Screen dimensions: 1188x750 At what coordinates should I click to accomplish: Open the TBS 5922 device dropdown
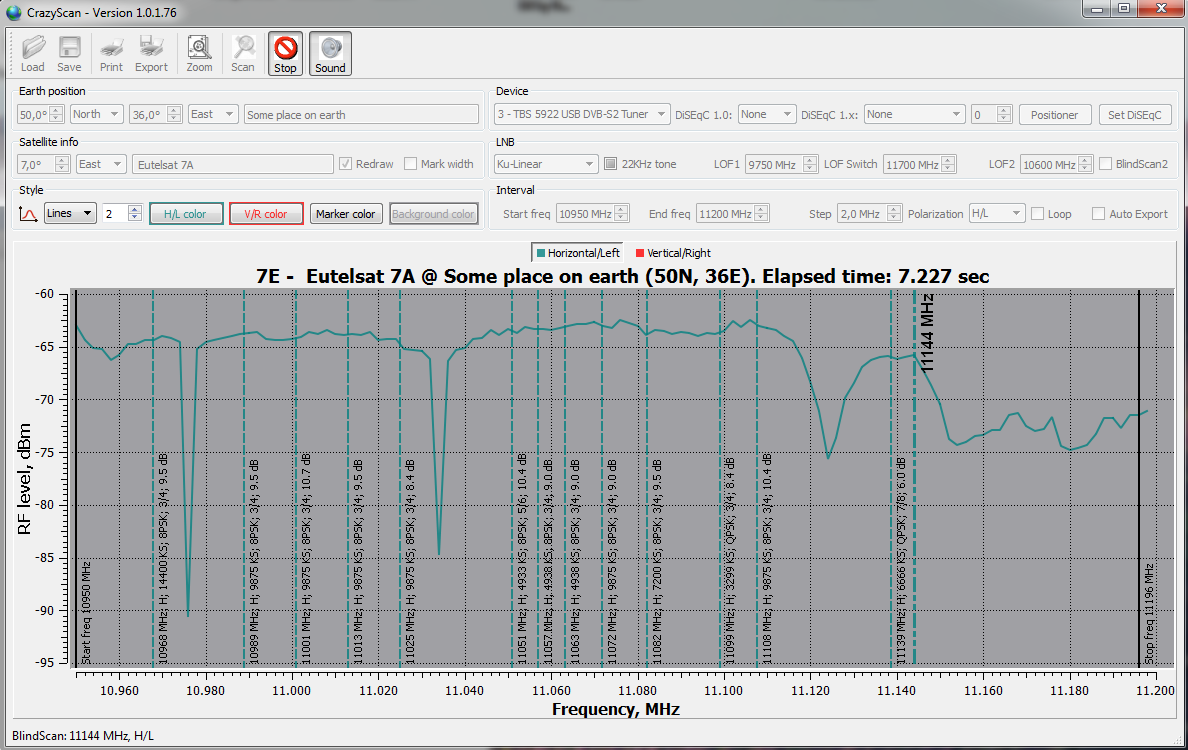(581, 114)
